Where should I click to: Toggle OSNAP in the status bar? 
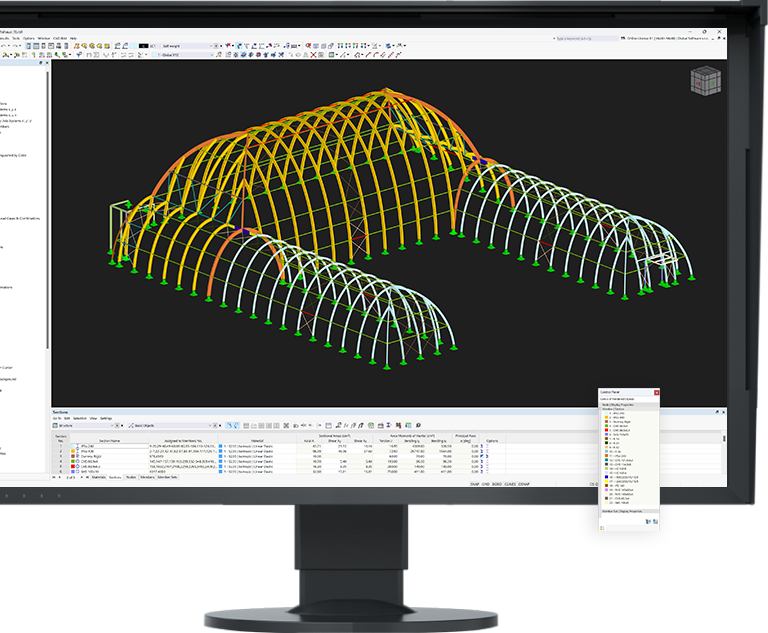[524, 484]
